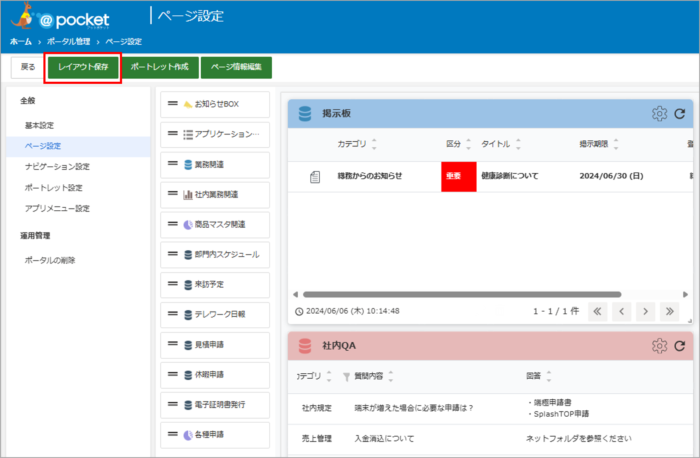Click the 各種申請 pie chart icon

tap(188, 435)
